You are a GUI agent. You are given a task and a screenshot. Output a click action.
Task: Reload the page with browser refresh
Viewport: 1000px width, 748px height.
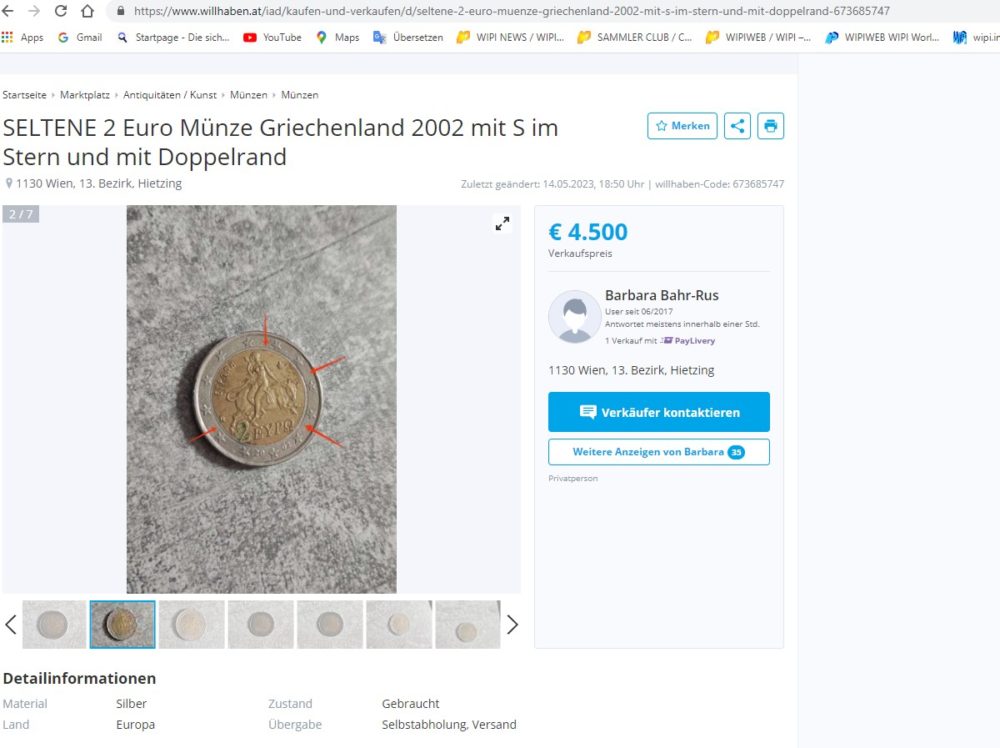coord(61,11)
